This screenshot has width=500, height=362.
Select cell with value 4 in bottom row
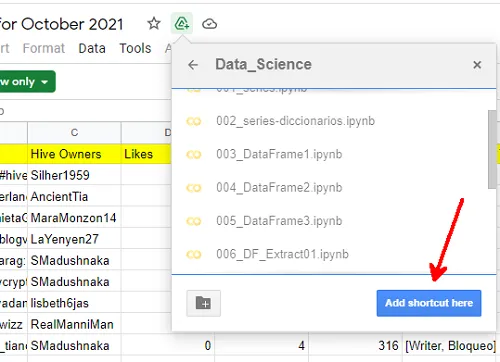click(262, 346)
